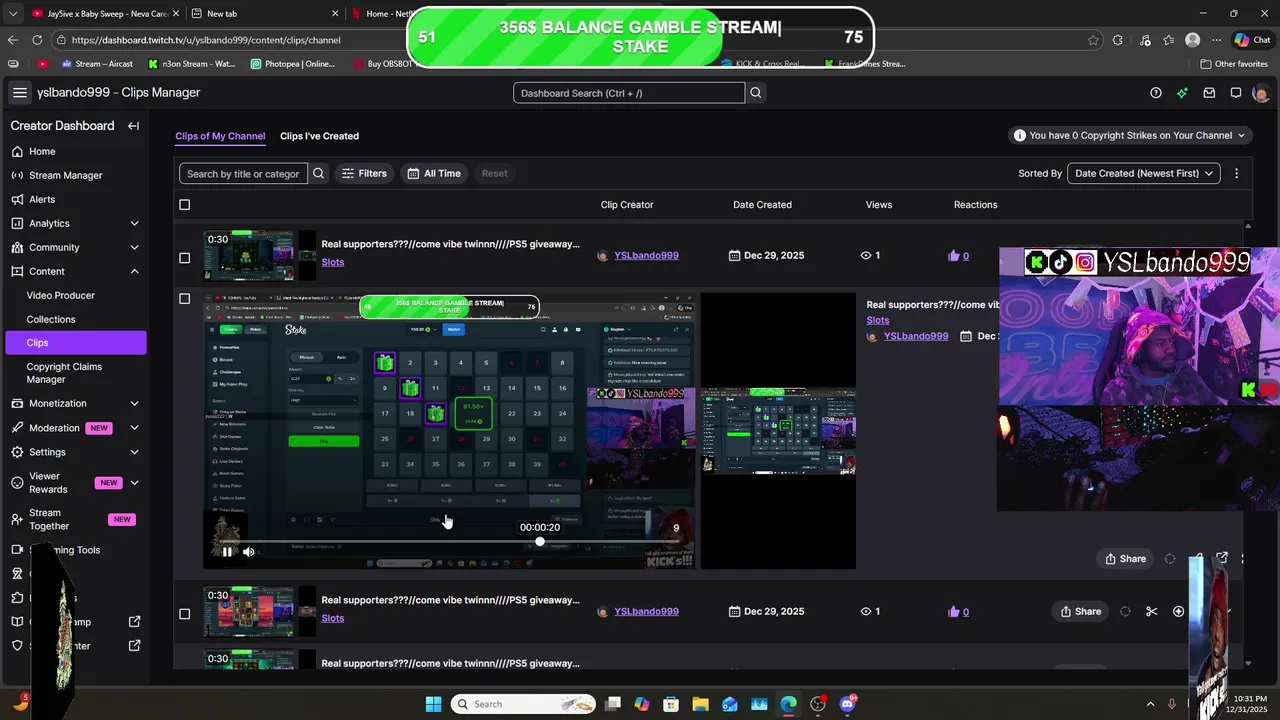Viewport: 1280px width, 720px height.
Task: Check the first clip's checkbox
Action: click(x=184, y=258)
